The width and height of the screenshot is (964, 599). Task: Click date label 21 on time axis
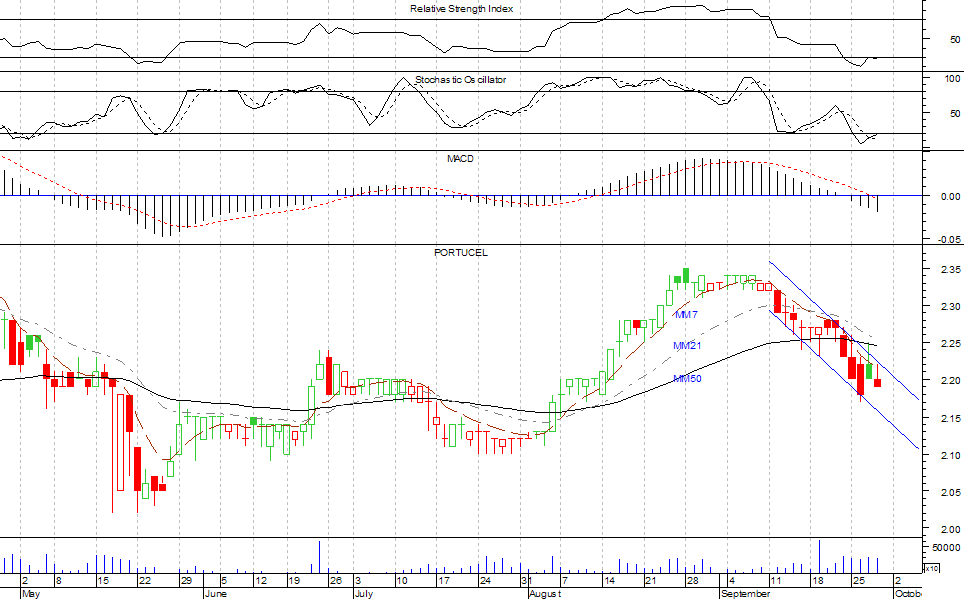(x=651, y=581)
